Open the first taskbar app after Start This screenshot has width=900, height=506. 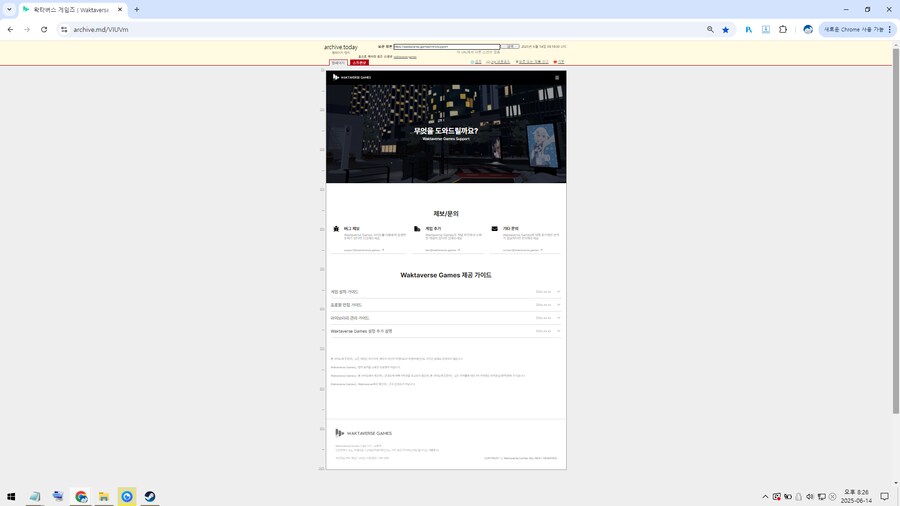tap(35, 496)
